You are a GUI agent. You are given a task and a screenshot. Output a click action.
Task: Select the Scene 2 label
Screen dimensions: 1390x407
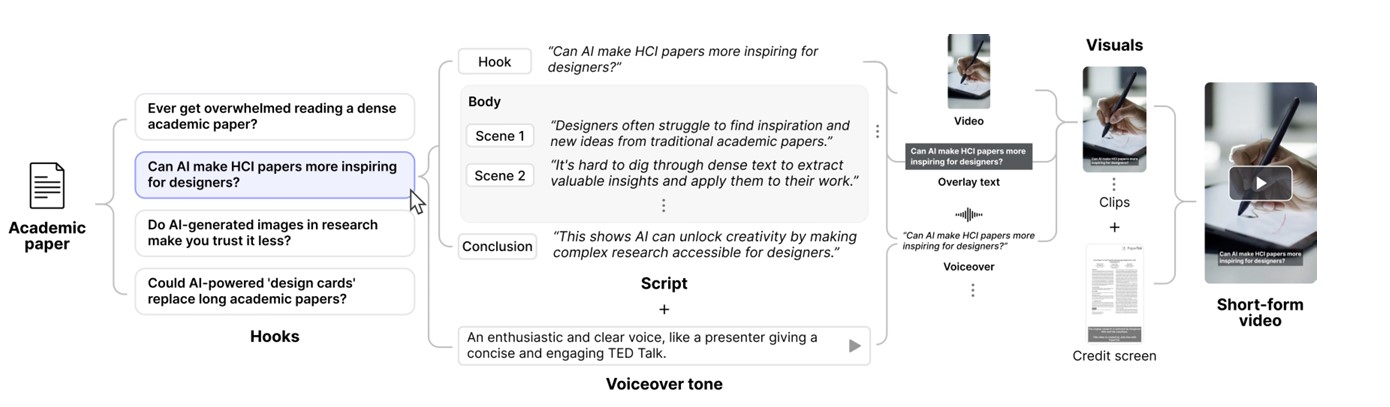[499, 176]
